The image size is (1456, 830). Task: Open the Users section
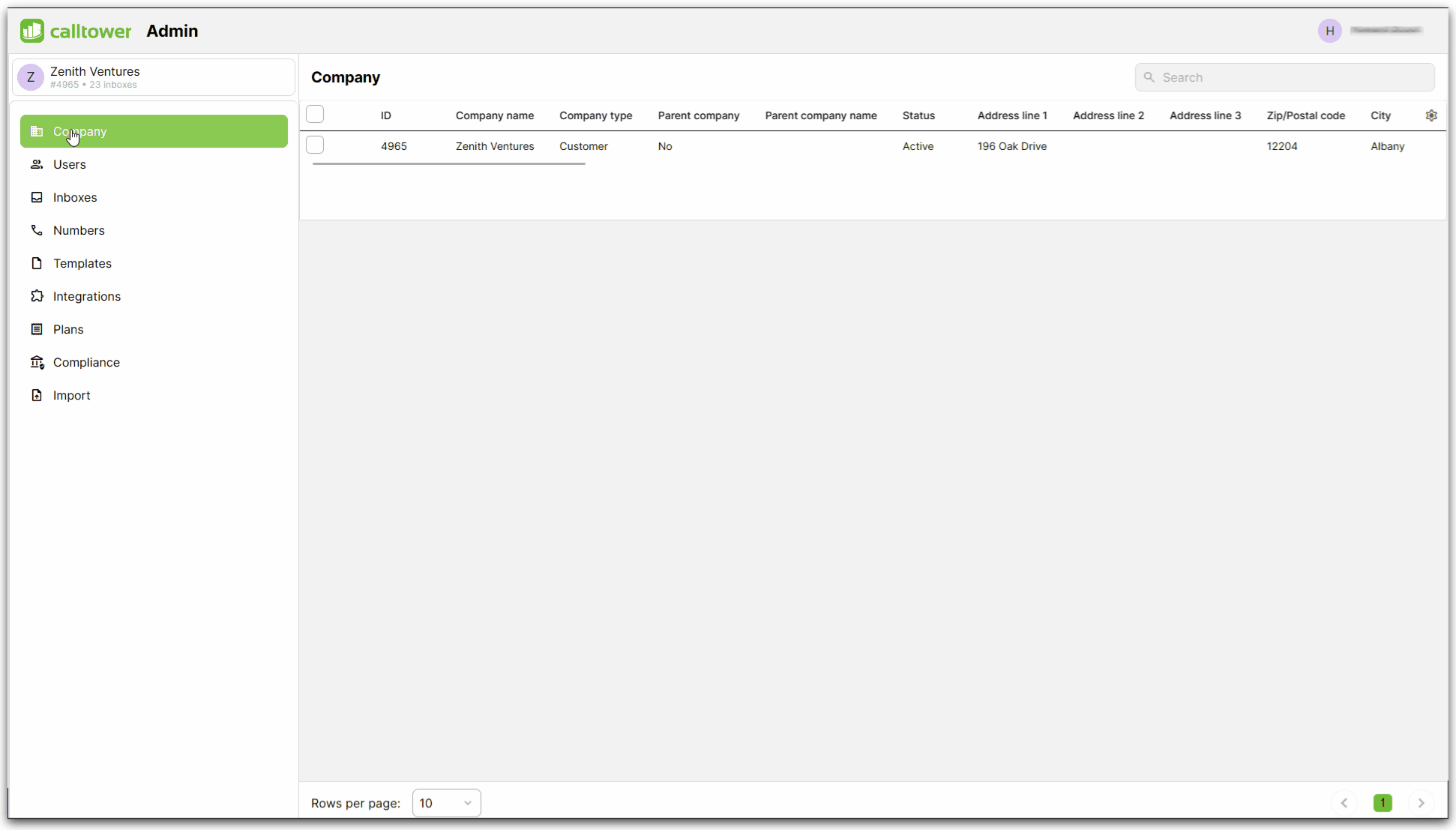coord(69,164)
